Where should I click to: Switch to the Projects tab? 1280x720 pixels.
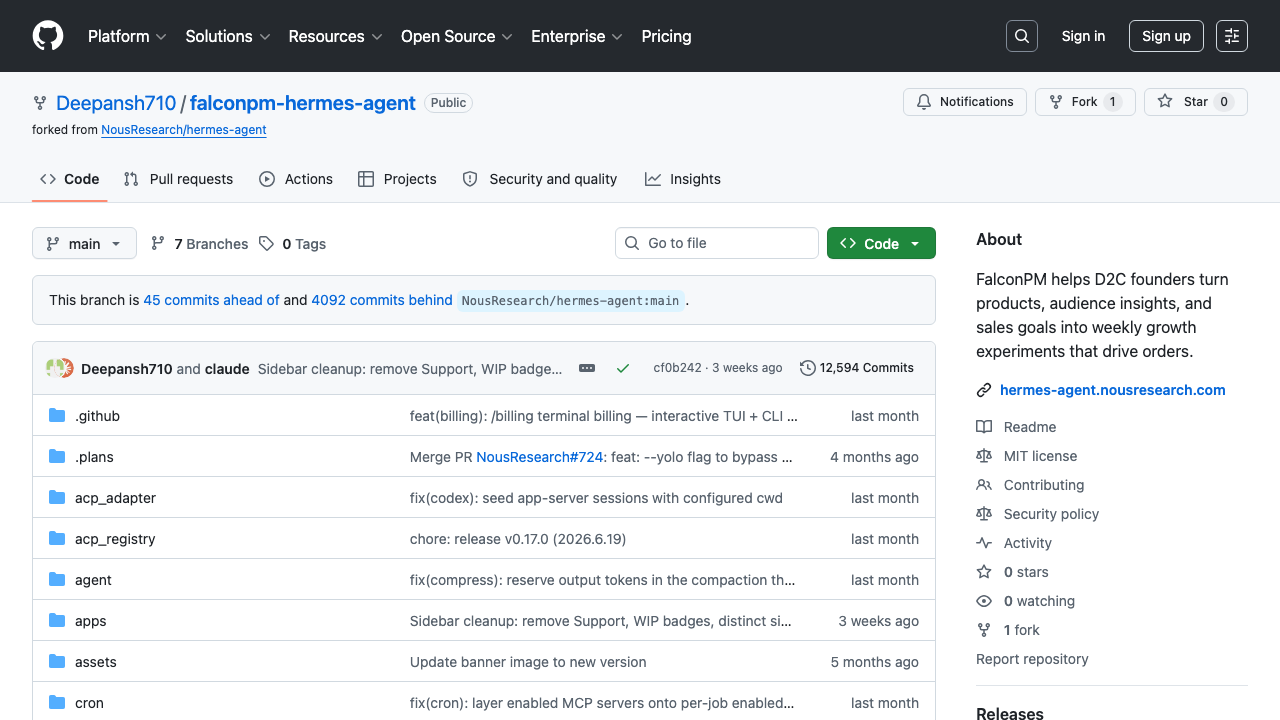[397, 179]
